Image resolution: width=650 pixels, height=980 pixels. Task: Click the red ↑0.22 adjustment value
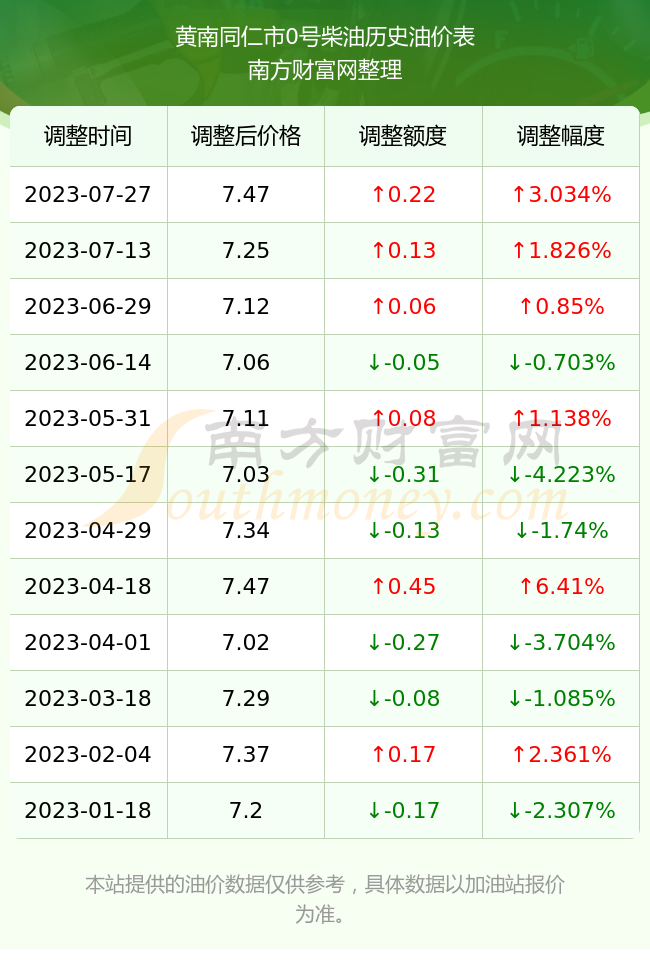[403, 194]
